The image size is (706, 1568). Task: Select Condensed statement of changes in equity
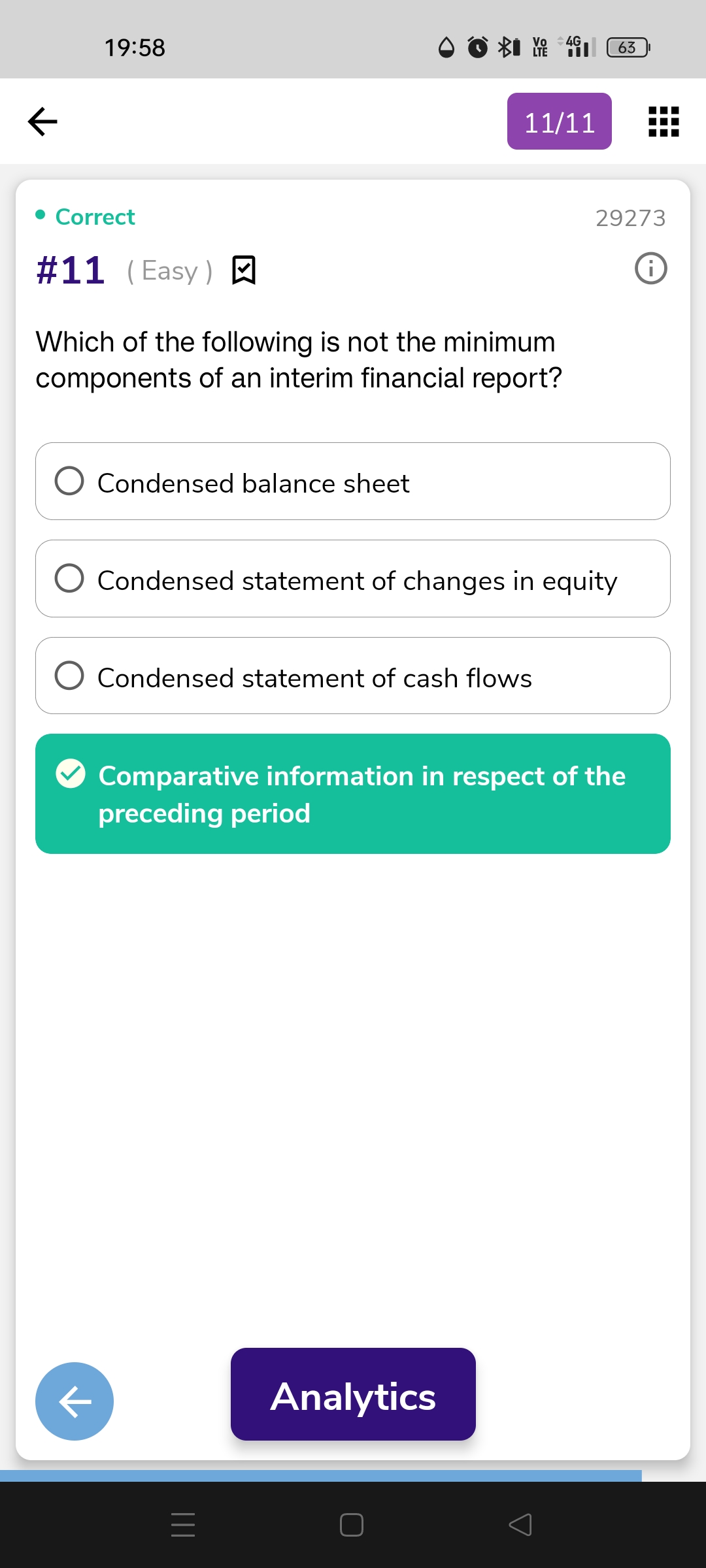click(x=353, y=579)
